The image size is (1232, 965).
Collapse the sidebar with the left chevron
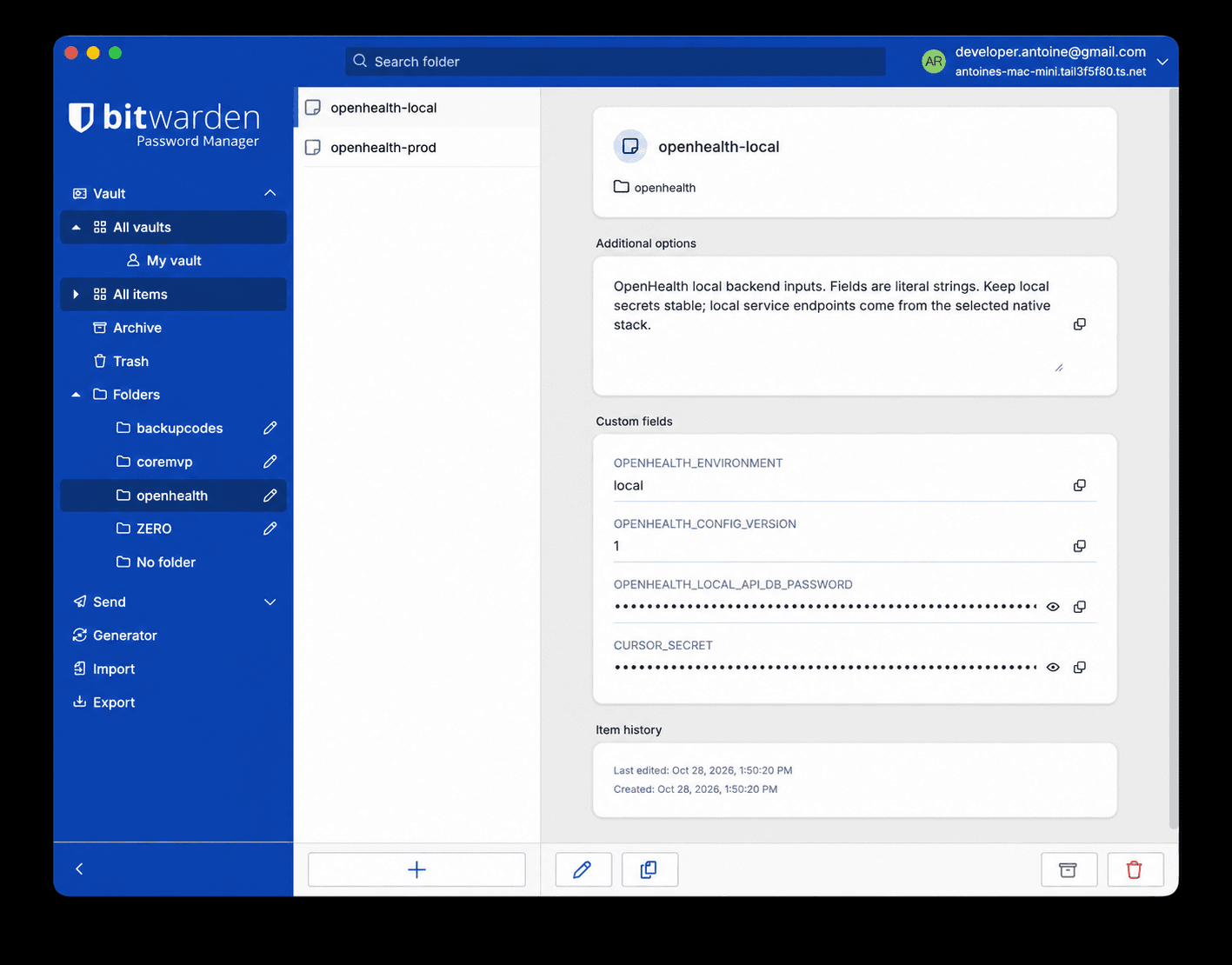(x=79, y=869)
